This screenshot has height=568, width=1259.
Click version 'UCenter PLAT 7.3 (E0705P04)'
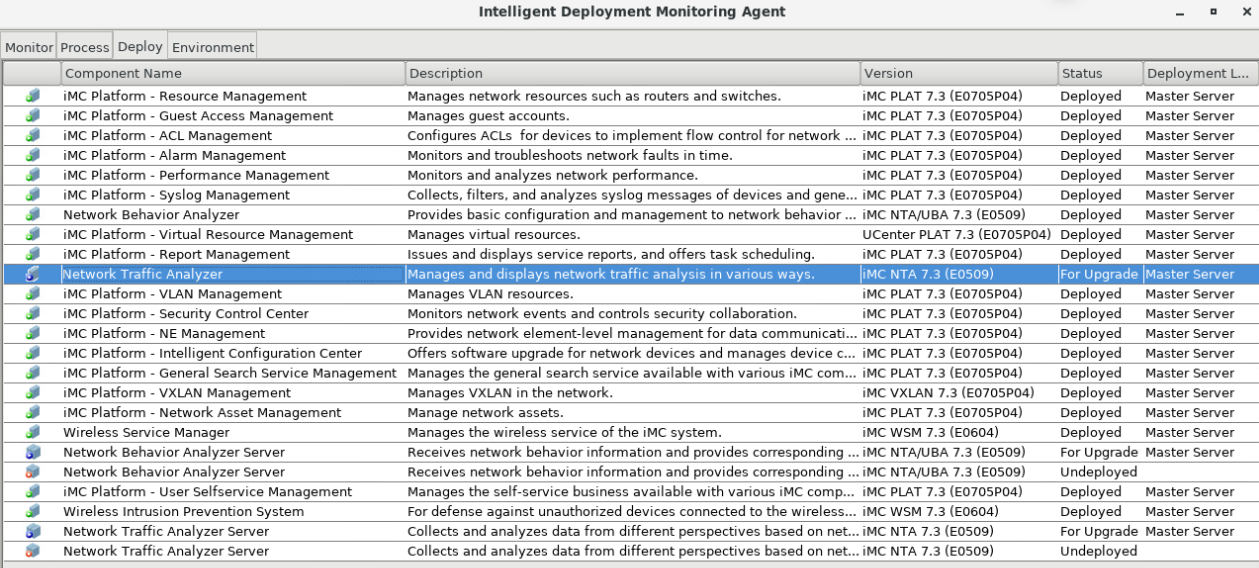pos(956,235)
